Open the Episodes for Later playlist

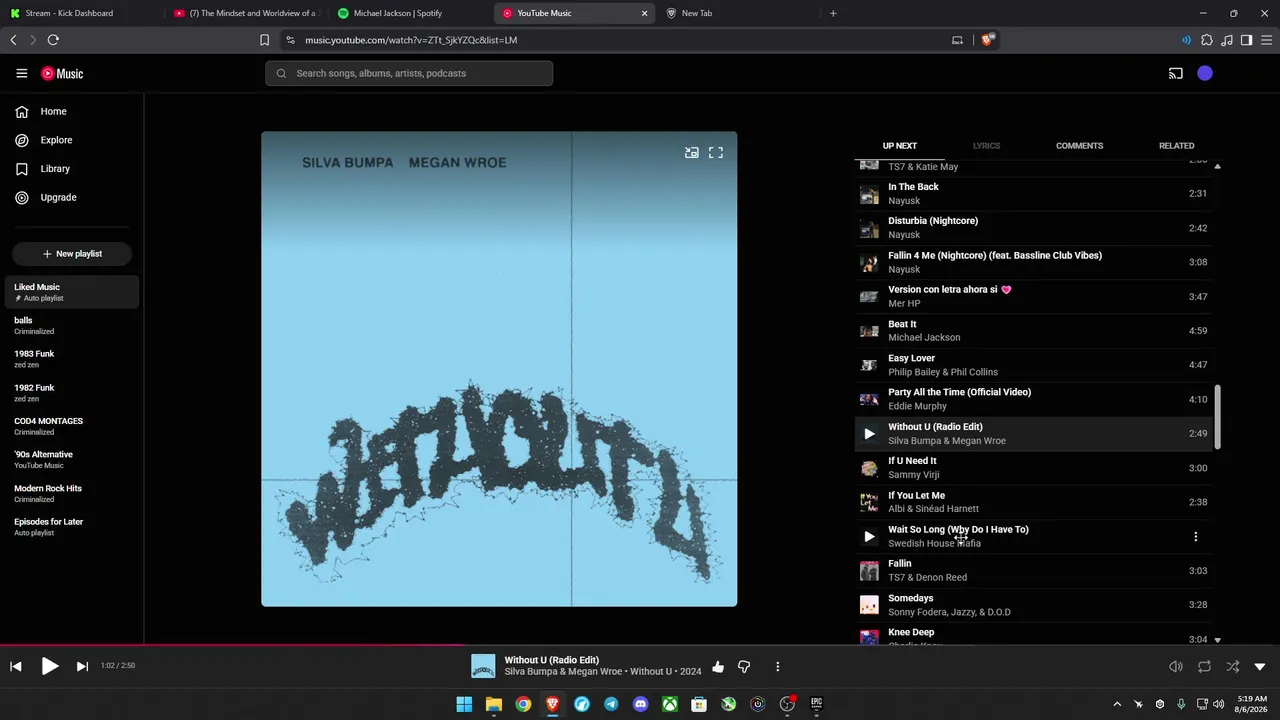tap(72, 527)
